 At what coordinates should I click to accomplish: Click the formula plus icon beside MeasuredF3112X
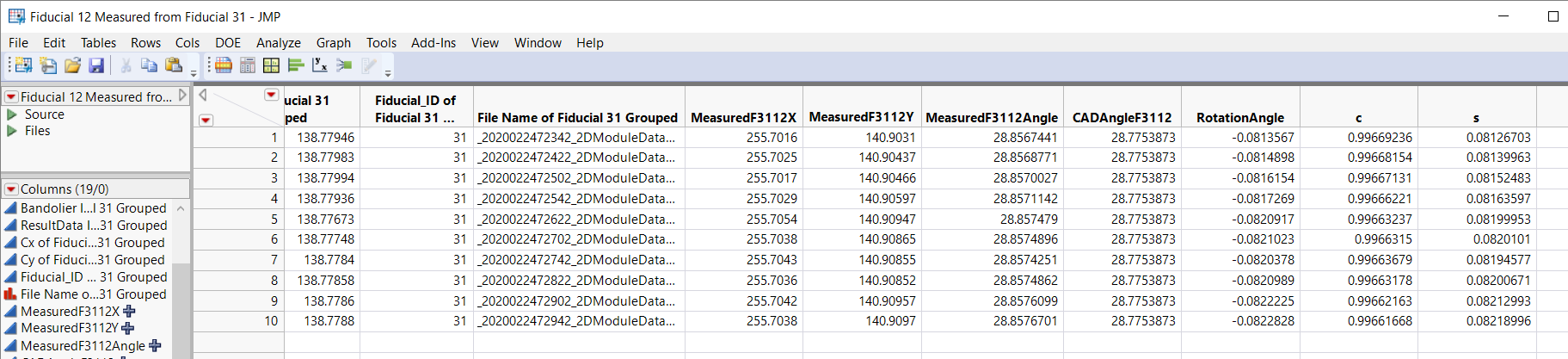pyautogui.click(x=129, y=312)
